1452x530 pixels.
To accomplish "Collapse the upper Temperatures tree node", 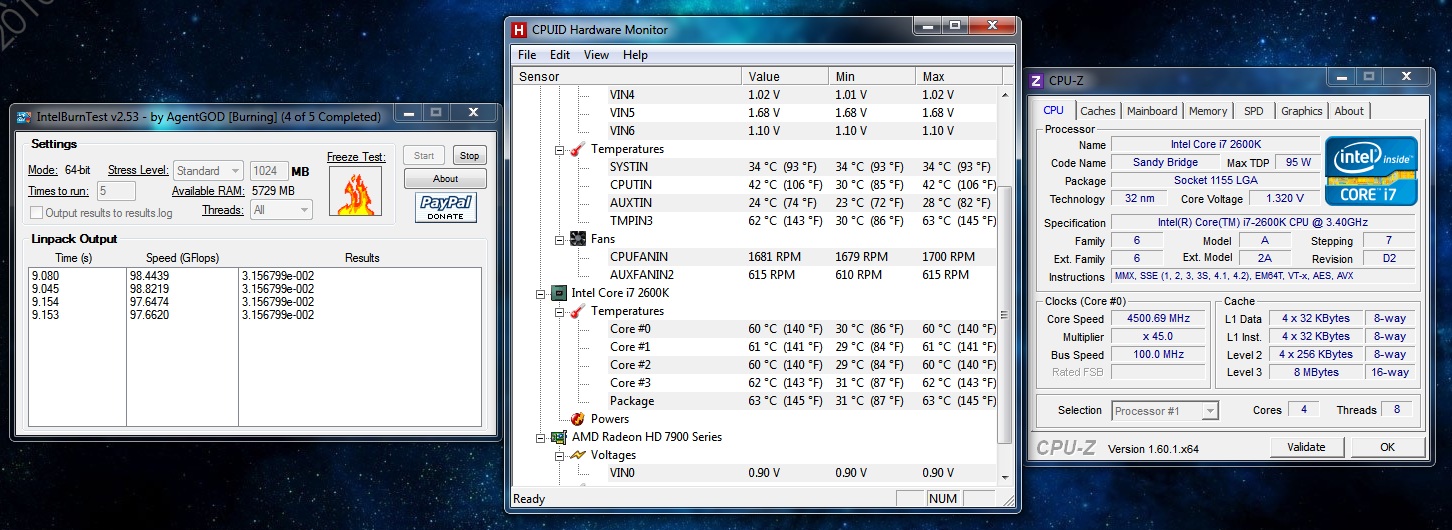I will (559, 149).
